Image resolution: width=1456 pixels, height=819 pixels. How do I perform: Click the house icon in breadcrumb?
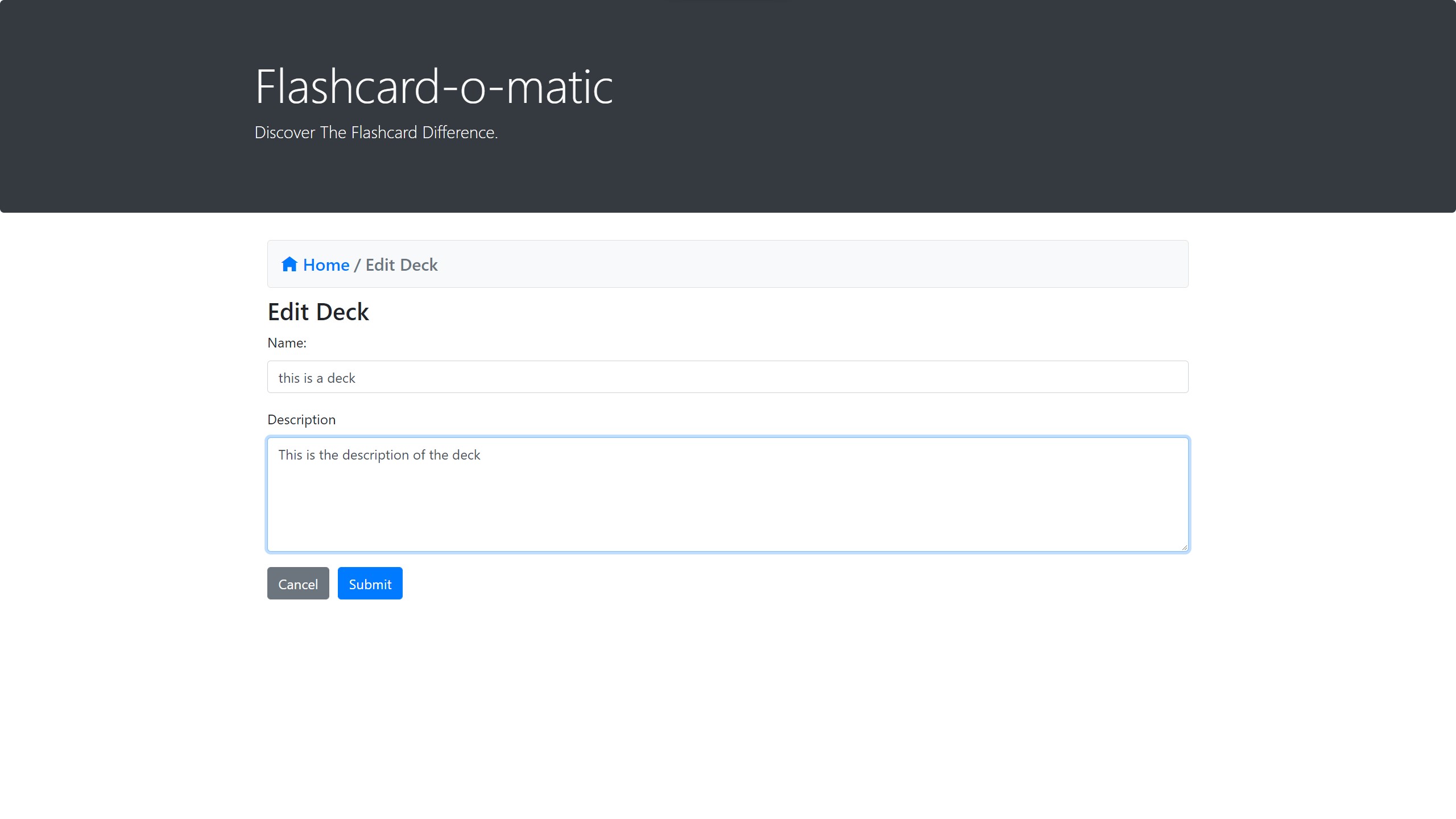tap(289, 264)
